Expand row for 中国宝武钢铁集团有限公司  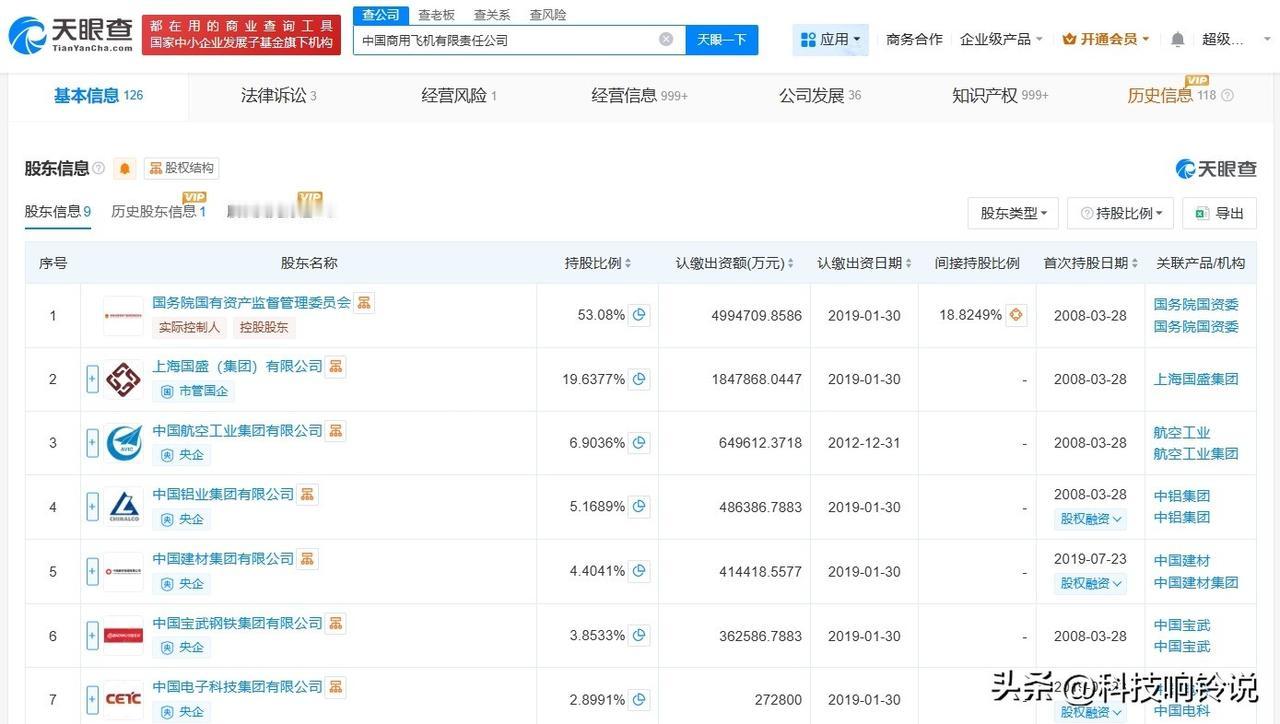tap(92, 635)
